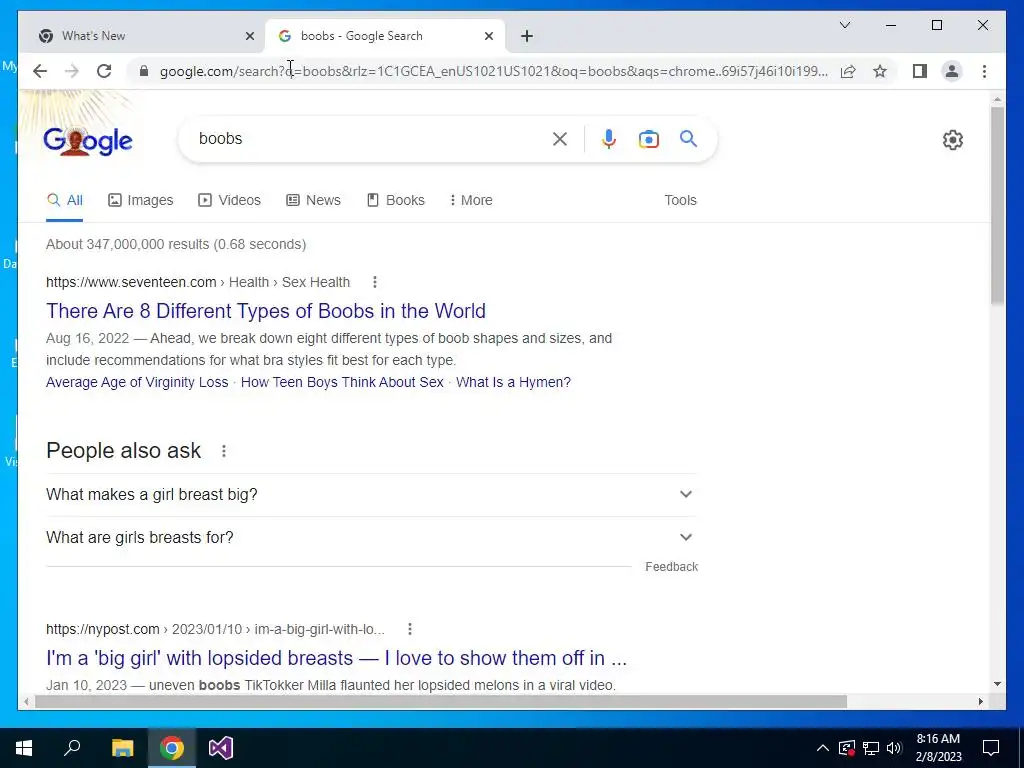Click the address bar URL

pos(494,71)
